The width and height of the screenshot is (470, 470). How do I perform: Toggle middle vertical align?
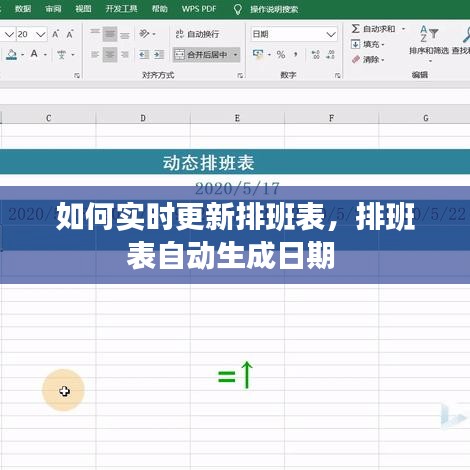(110, 34)
